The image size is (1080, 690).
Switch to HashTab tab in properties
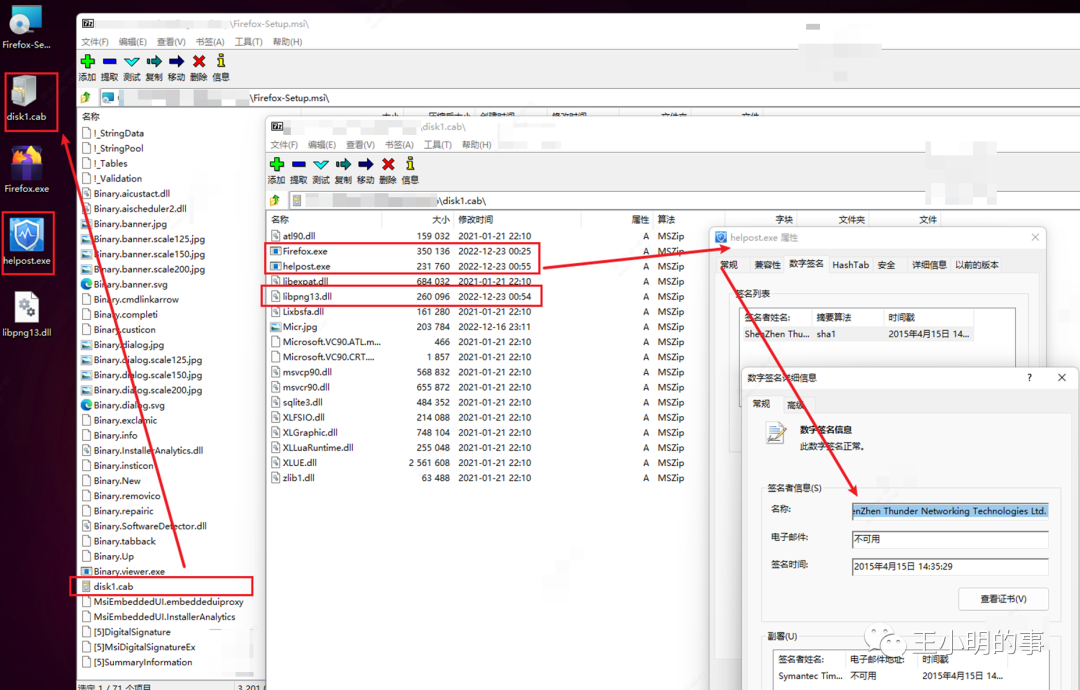[x=851, y=264]
